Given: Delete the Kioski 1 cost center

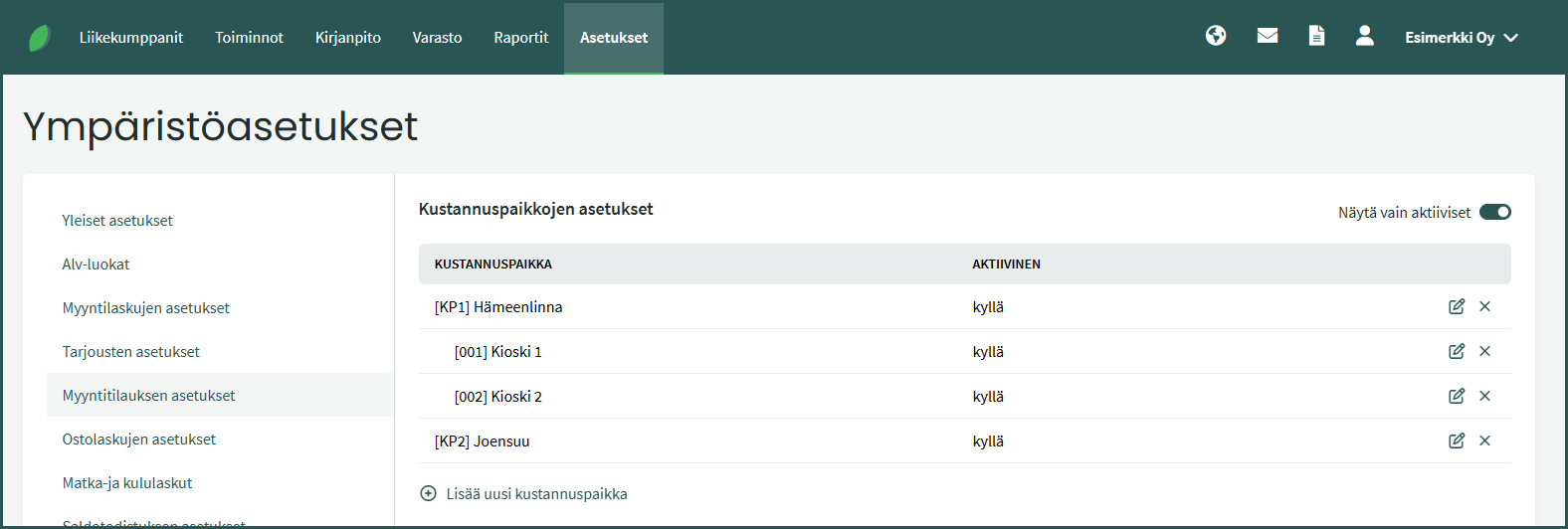Looking at the screenshot, I should [x=1484, y=351].
